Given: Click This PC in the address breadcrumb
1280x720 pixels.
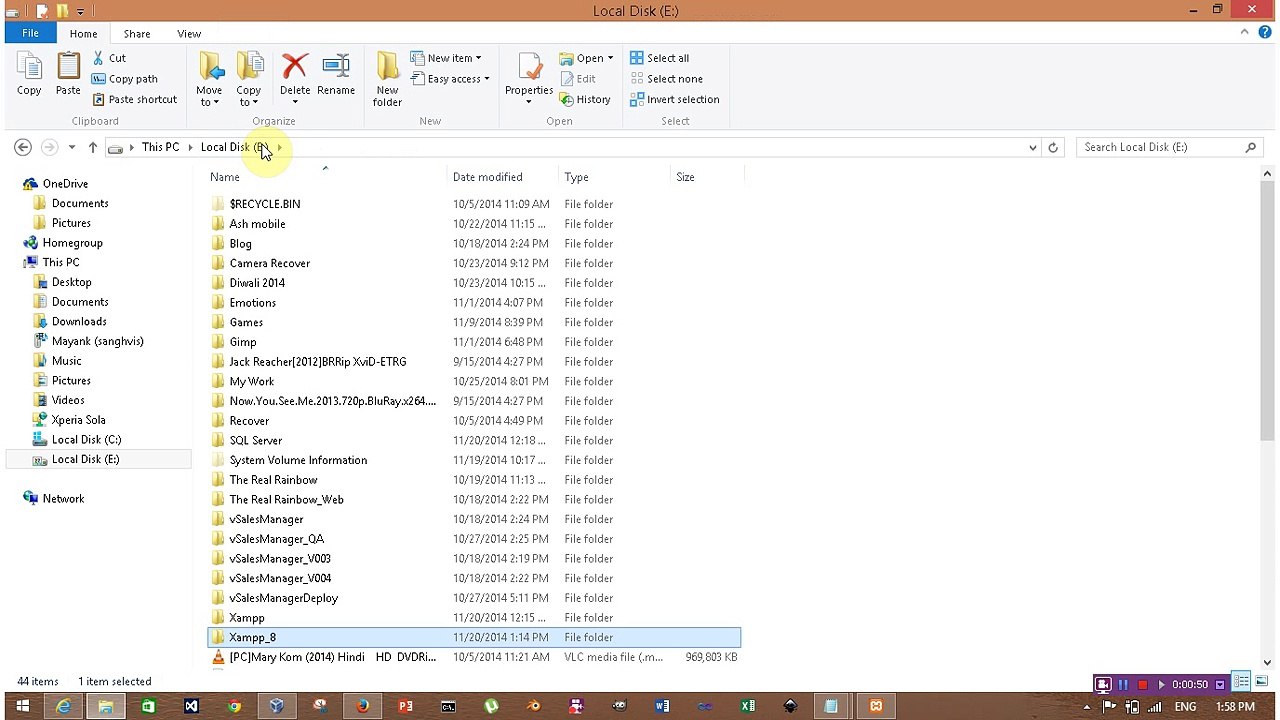Looking at the screenshot, I should click(160, 147).
